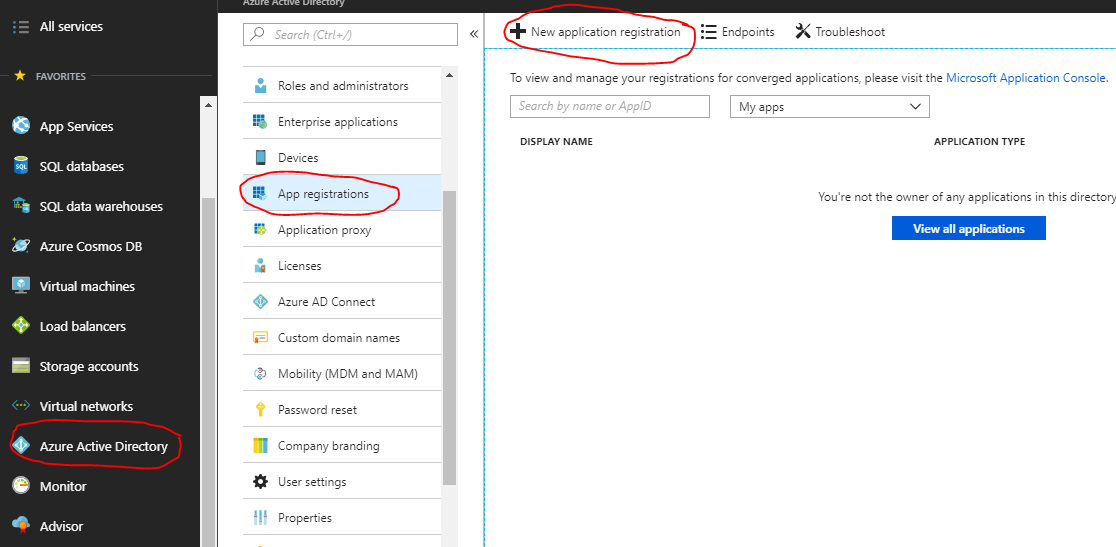1116x547 pixels.
Task: Click the Mobility (MDM and MAM) icon
Action: 260,373
